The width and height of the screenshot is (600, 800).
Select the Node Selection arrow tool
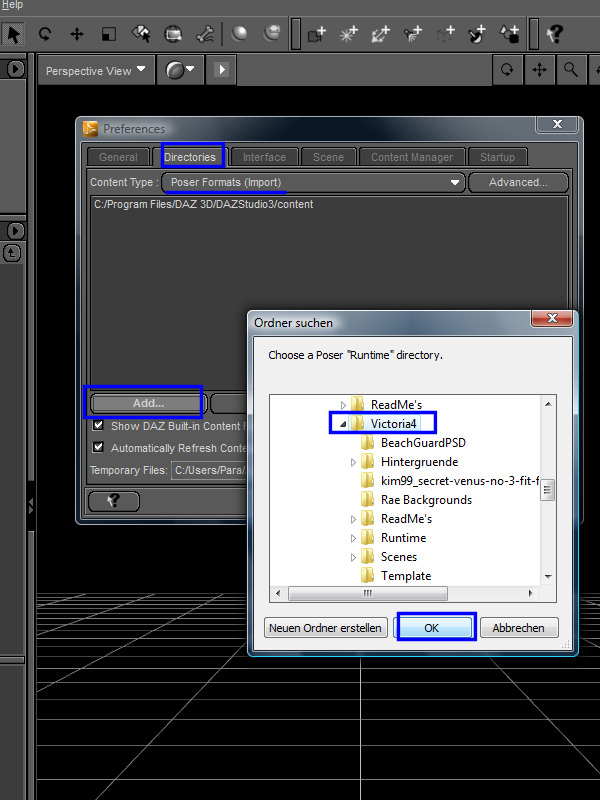pos(13,34)
